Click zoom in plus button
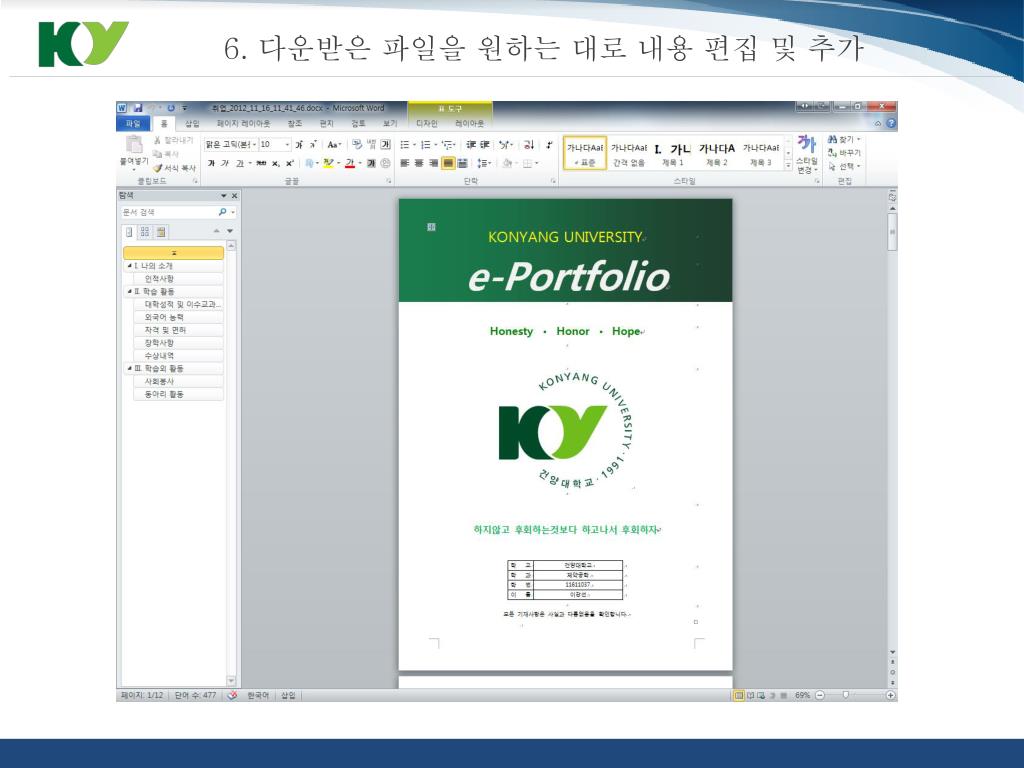Viewport: 1024px width, 768px height. tap(890, 696)
